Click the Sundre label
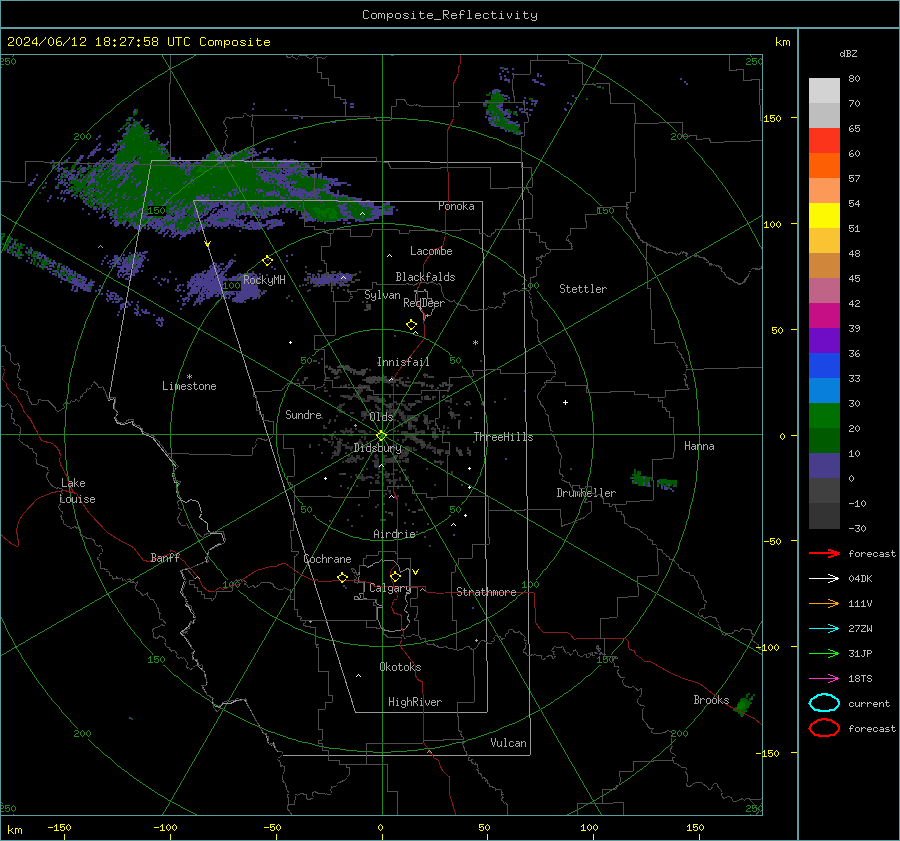Viewport: 900px width, 841px height. 303,414
